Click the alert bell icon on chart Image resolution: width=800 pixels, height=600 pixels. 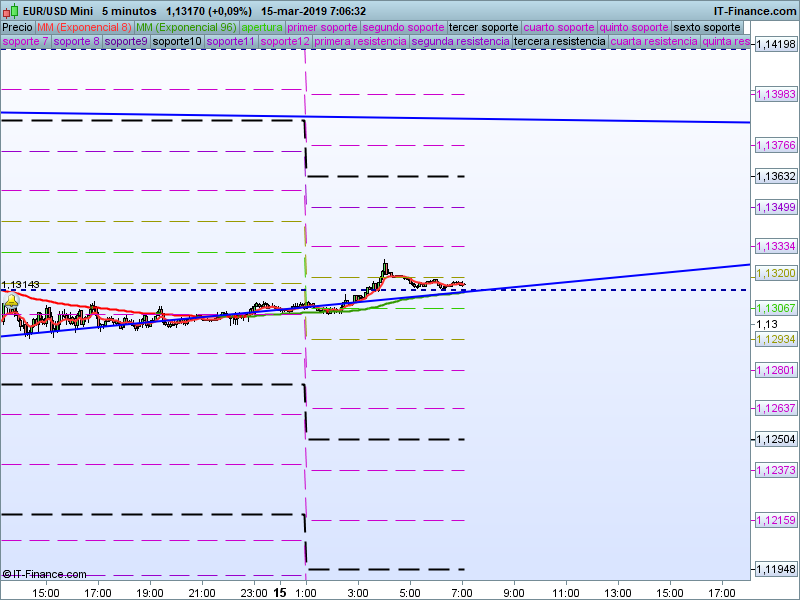(x=11, y=300)
